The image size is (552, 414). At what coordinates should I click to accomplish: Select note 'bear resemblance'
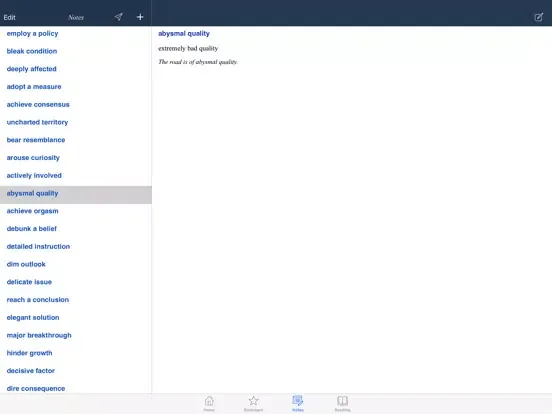(76, 140)
